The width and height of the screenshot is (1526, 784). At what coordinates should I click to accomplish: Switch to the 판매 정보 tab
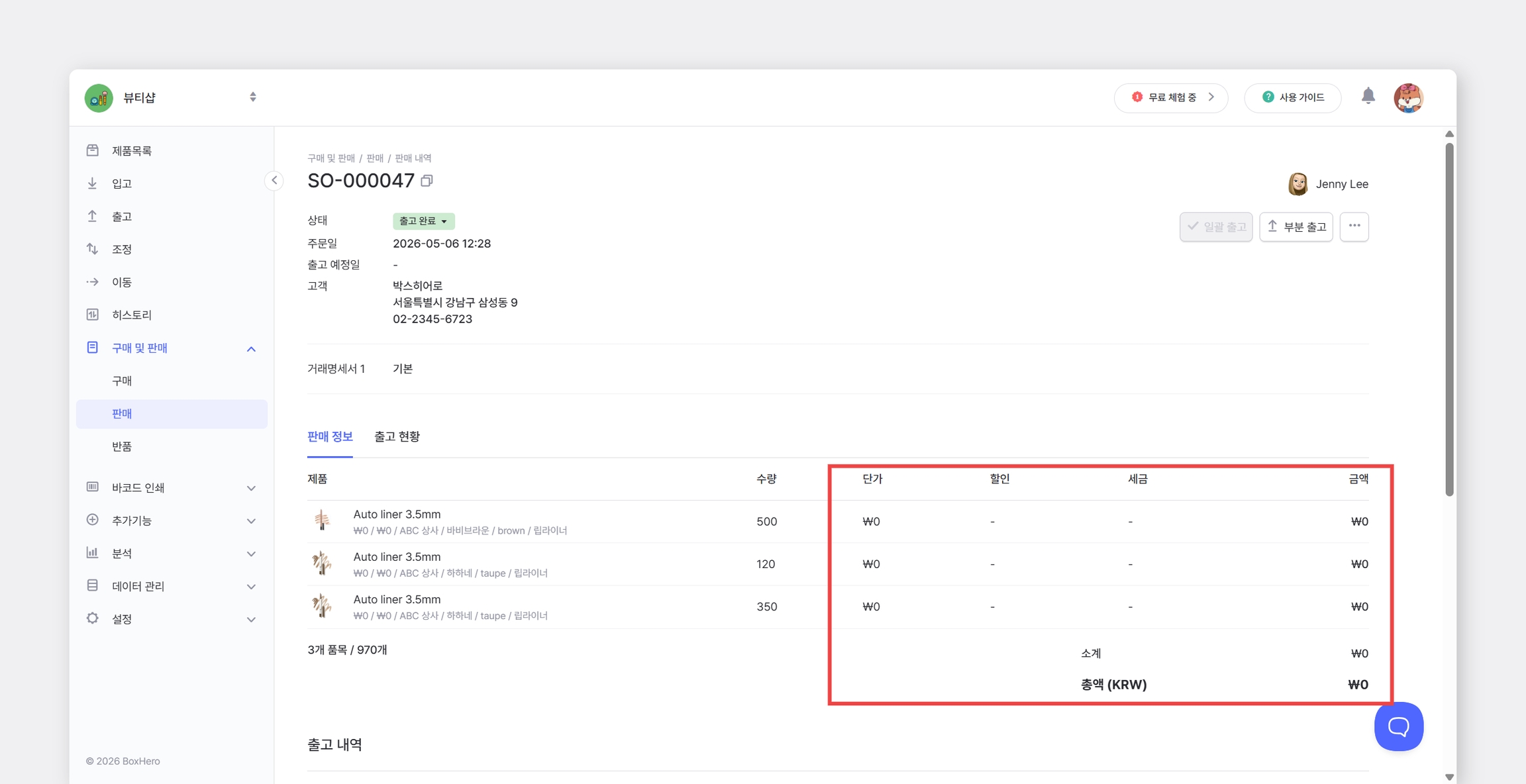(330, 436)
